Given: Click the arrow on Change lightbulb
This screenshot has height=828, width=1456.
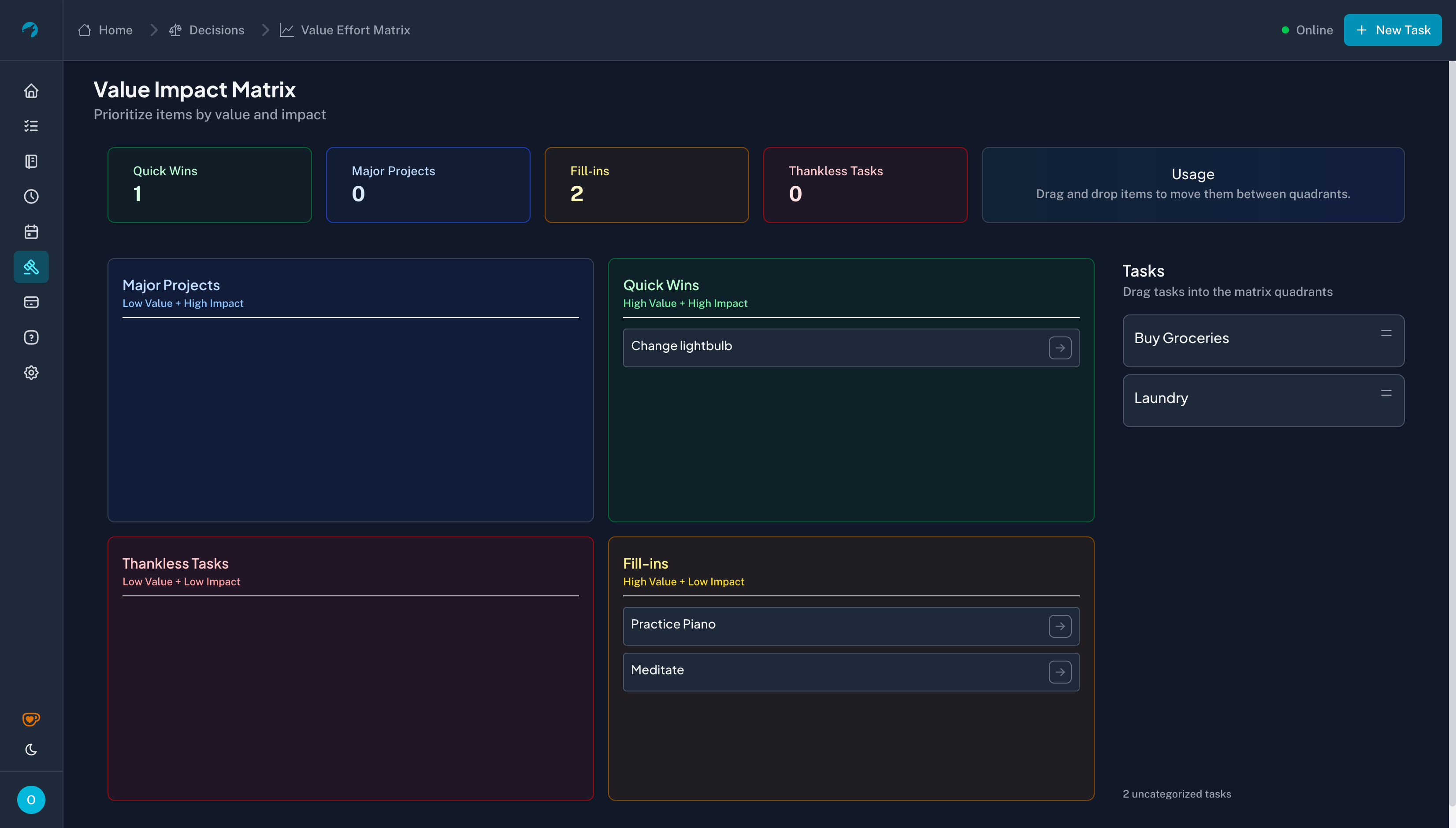Looking at the screenshot, I should [x=1059, y=347].
